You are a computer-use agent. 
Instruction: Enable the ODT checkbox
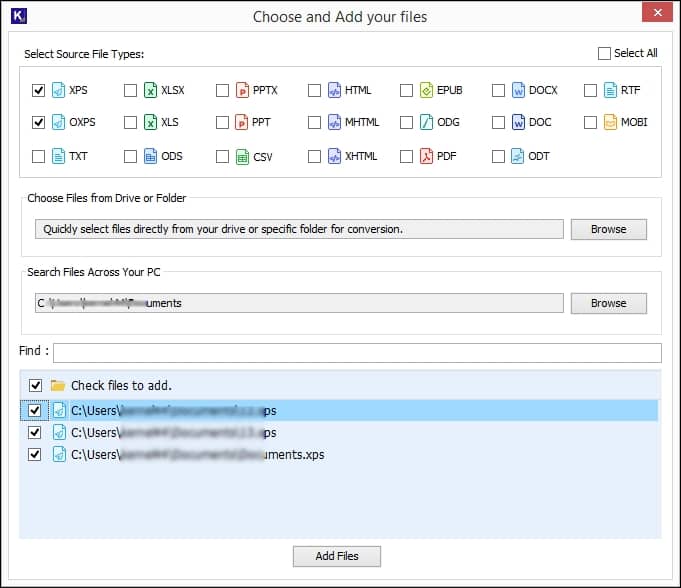498,156
